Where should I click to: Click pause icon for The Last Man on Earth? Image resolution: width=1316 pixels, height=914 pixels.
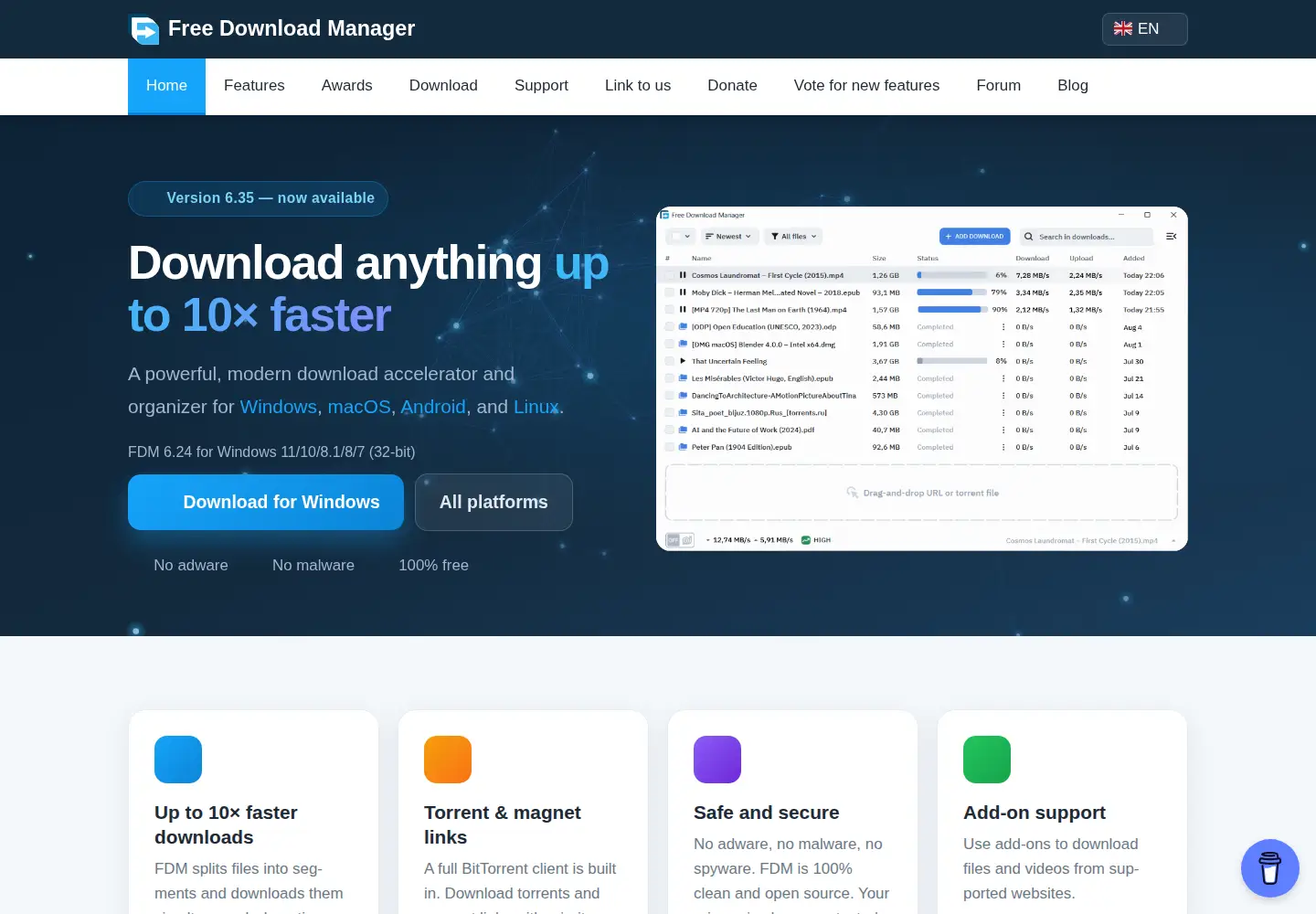pyautogui.click(x=683, y=309)
